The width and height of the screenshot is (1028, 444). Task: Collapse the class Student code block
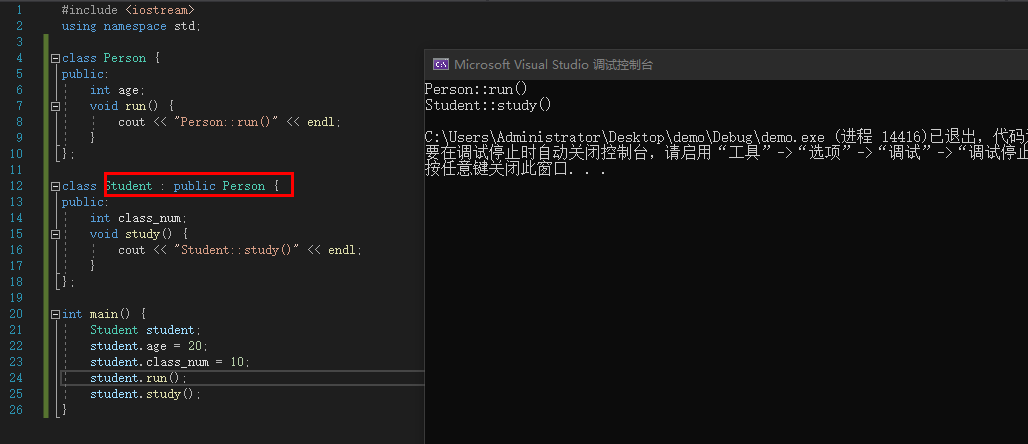click(x=56, y=186)
